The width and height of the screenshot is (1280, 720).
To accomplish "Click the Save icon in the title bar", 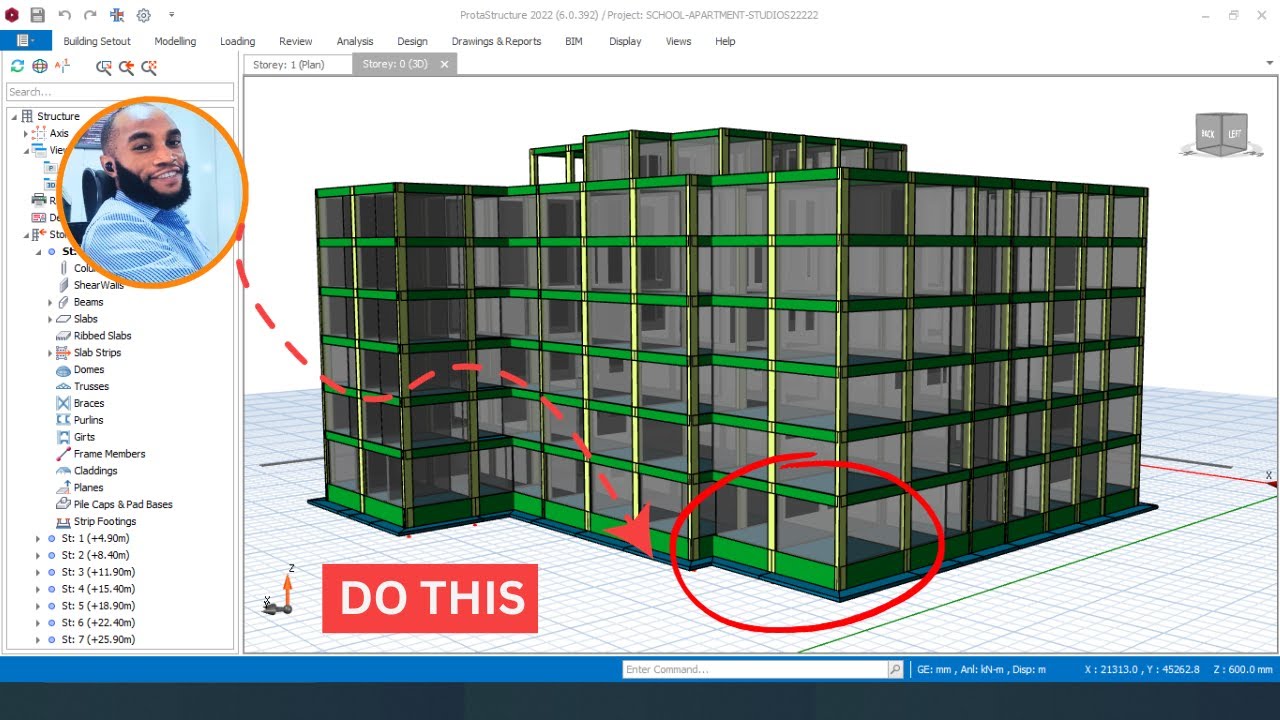I will tap(38, 15).
